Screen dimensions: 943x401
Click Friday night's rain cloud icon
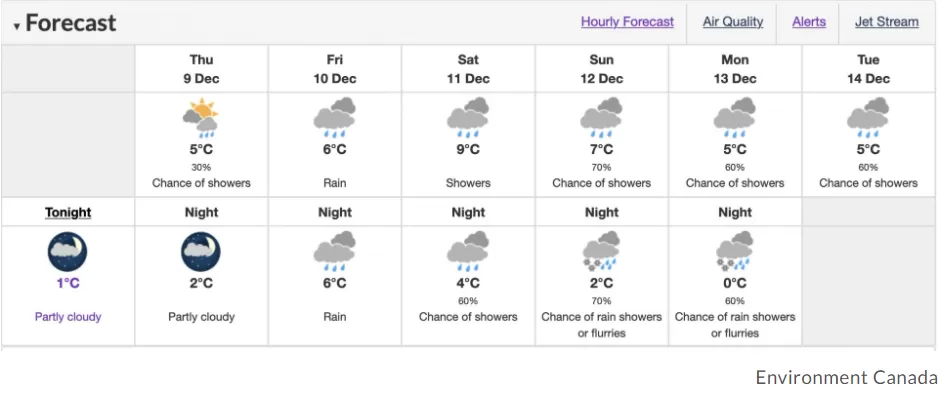[x=335, y=252]
